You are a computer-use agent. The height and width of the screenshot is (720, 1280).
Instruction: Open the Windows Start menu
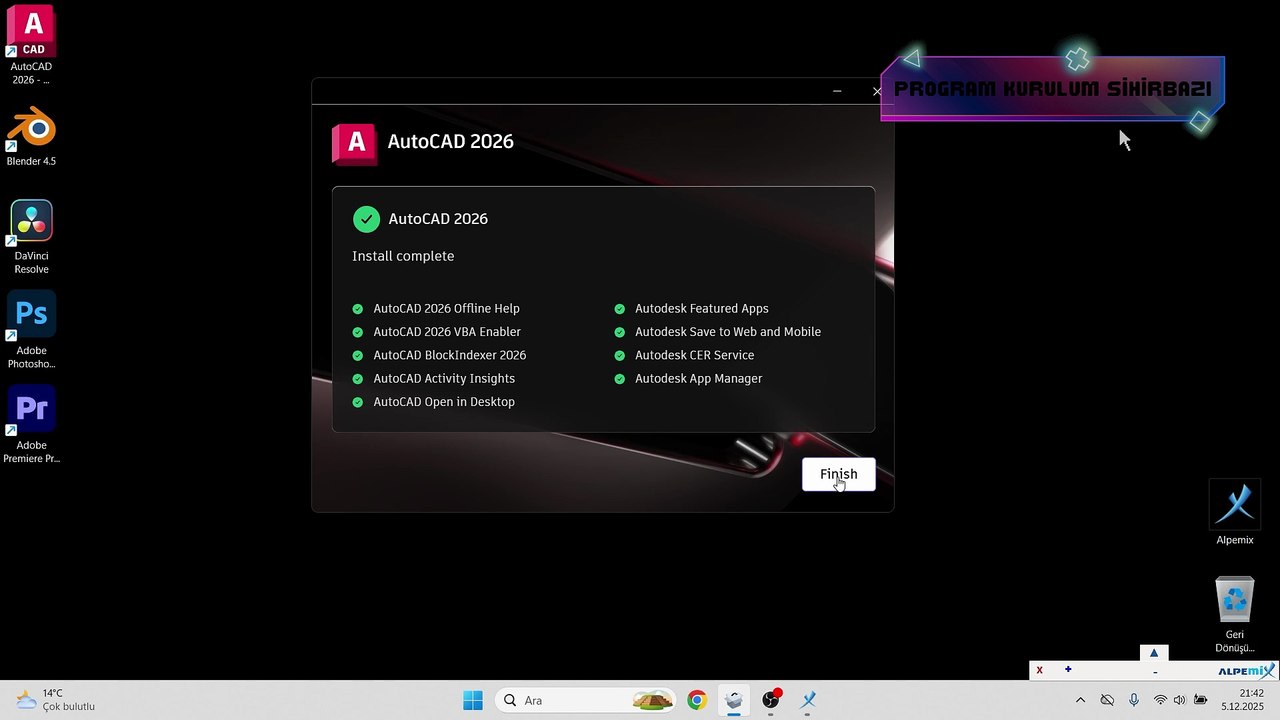(473, 700)
